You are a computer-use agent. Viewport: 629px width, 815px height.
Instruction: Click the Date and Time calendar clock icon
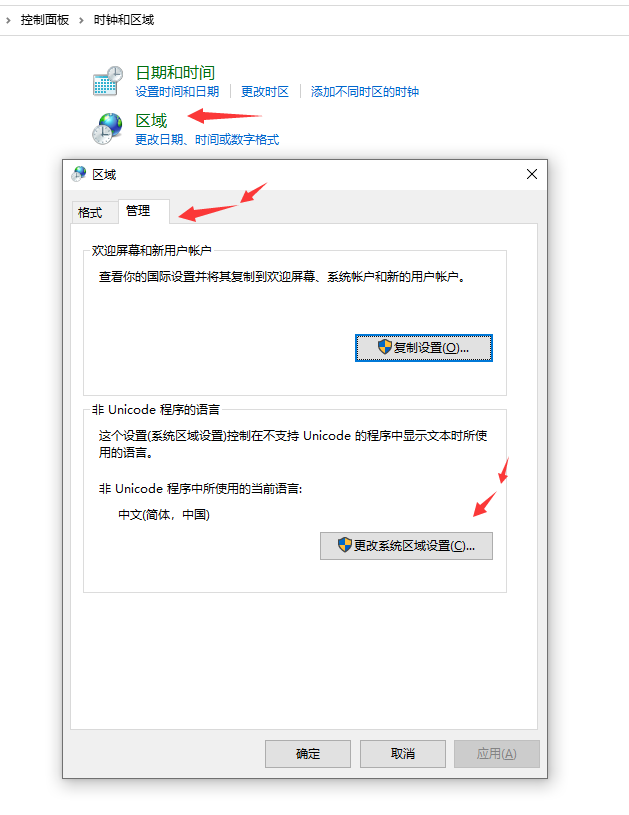point(108,81)
